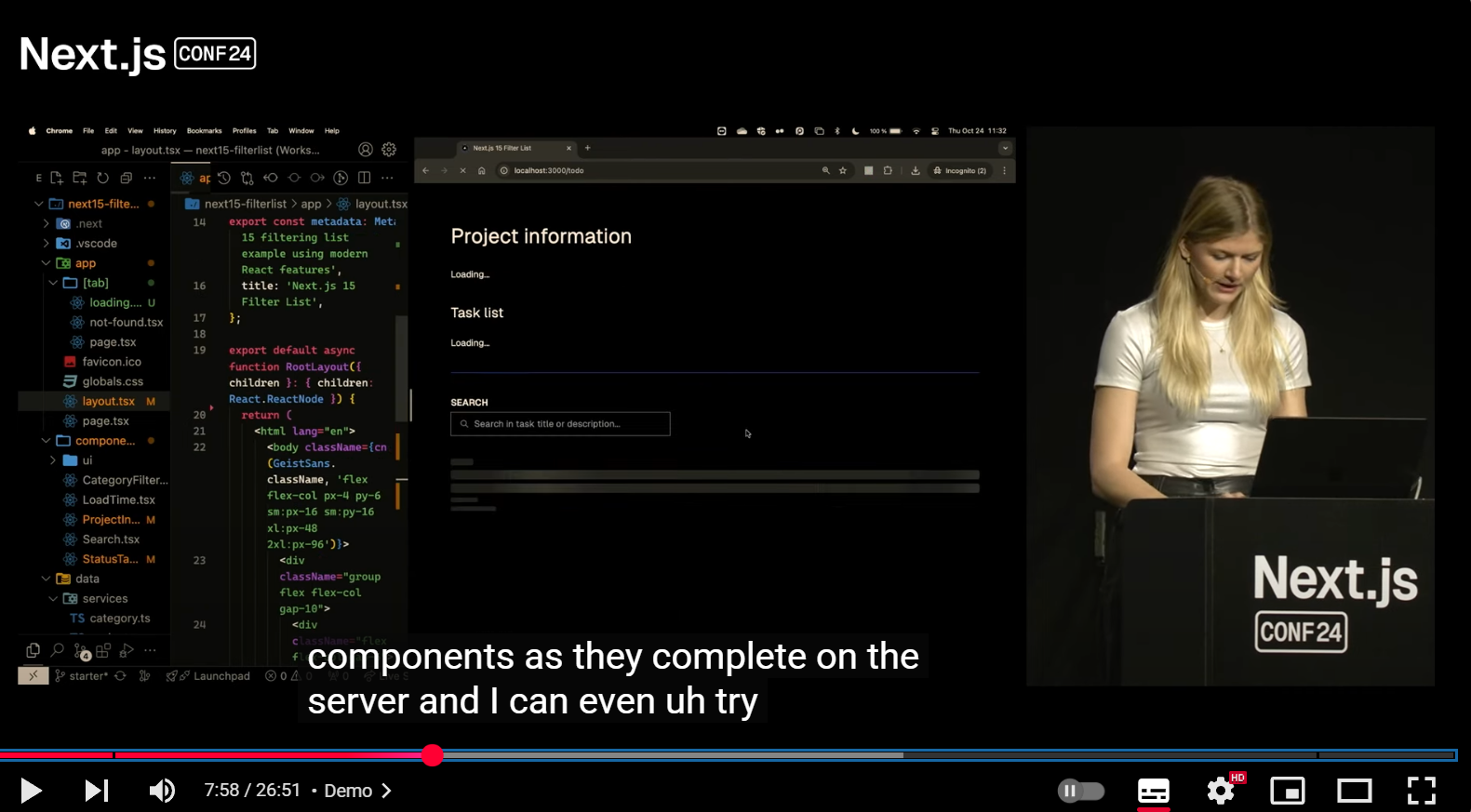The height and width of the screenshot is (812, 1471).
Task: Open layout.tsx in file tree
Action: coord(93,401)
